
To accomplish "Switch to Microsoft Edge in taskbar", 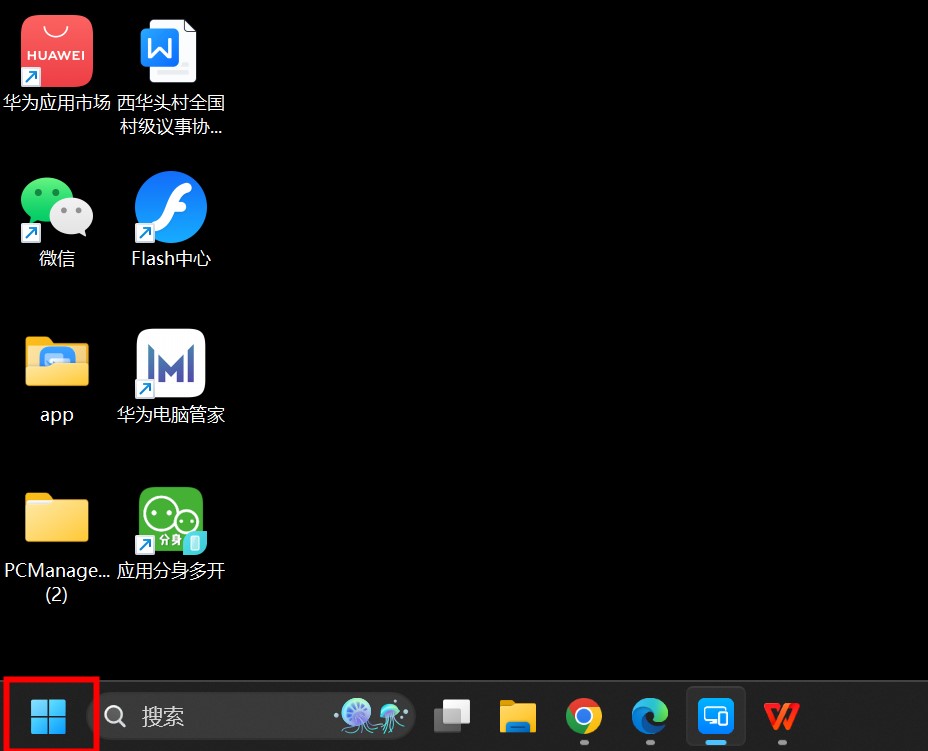I will 650,716.
